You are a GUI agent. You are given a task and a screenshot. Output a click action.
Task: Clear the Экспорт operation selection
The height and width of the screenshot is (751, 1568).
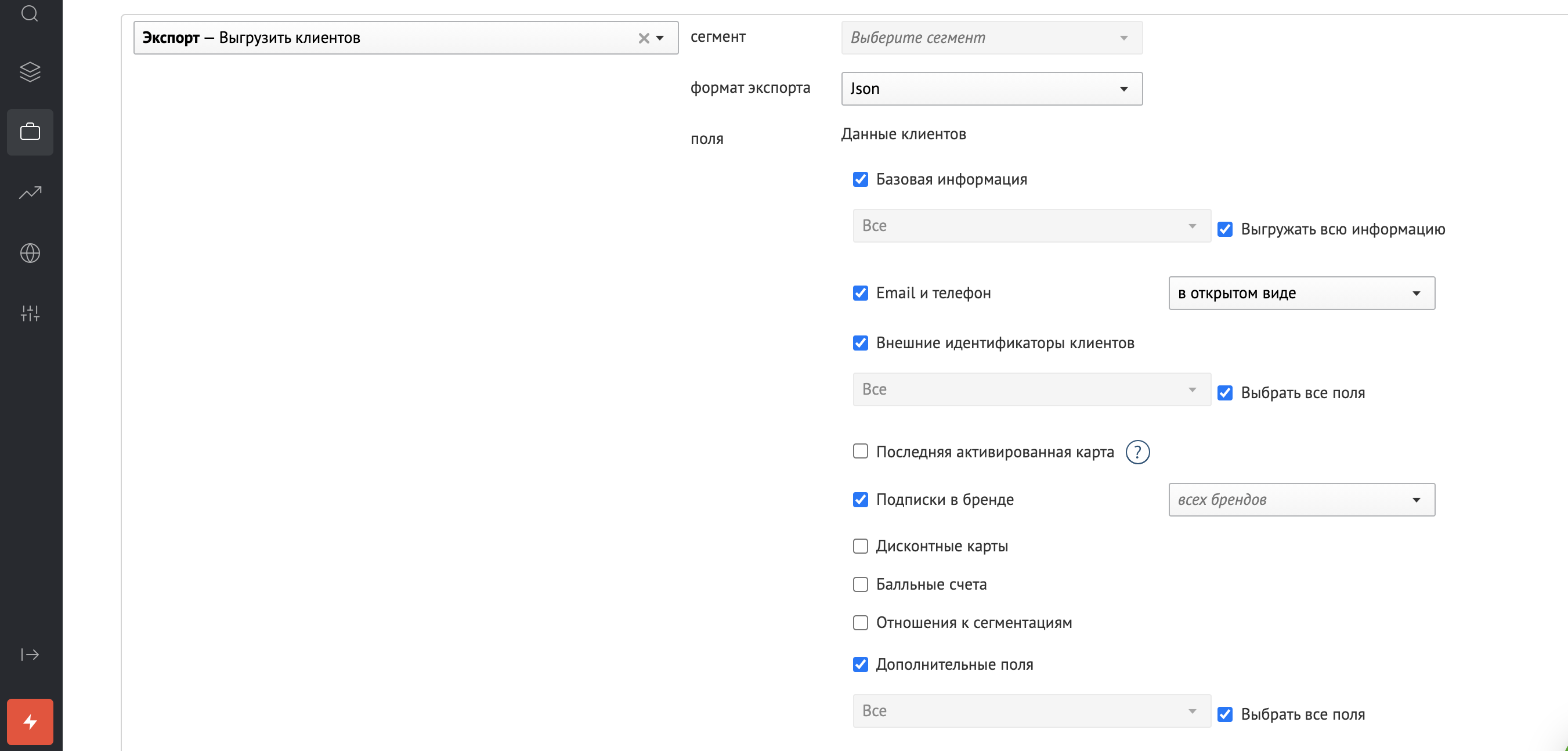pyautogui.click(x=644, y=38)
